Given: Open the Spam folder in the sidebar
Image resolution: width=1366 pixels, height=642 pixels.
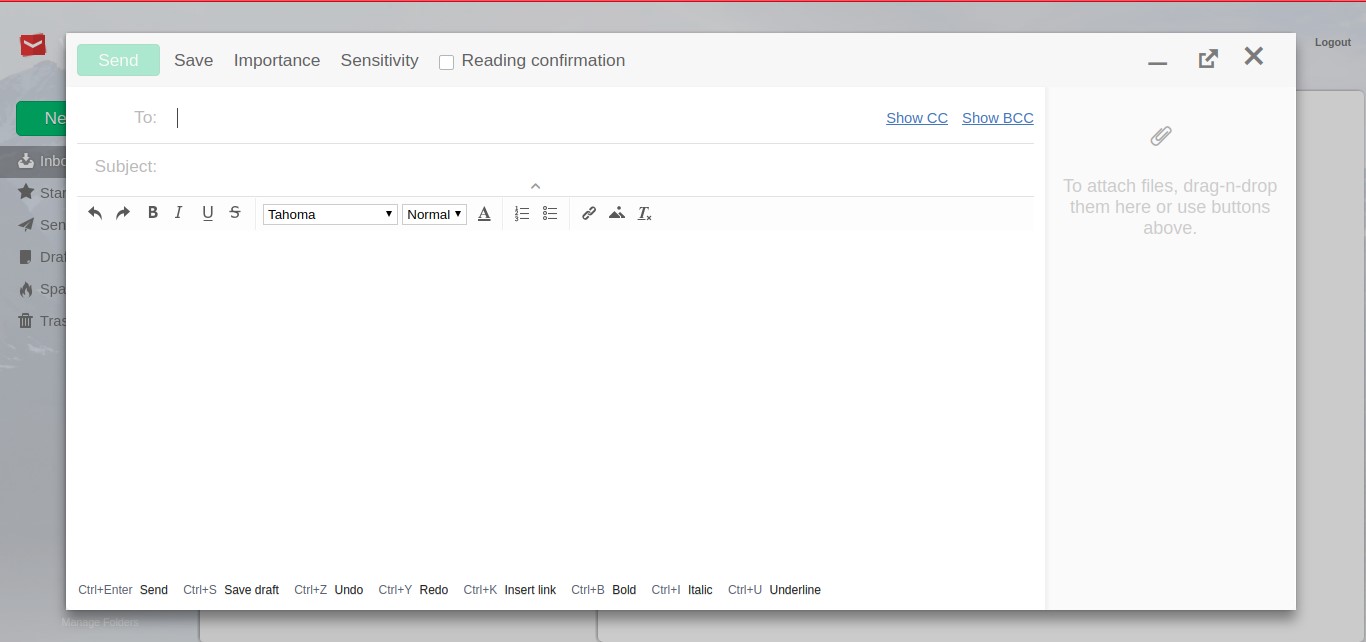Looking at the screenshot, I should click(47, 289).
